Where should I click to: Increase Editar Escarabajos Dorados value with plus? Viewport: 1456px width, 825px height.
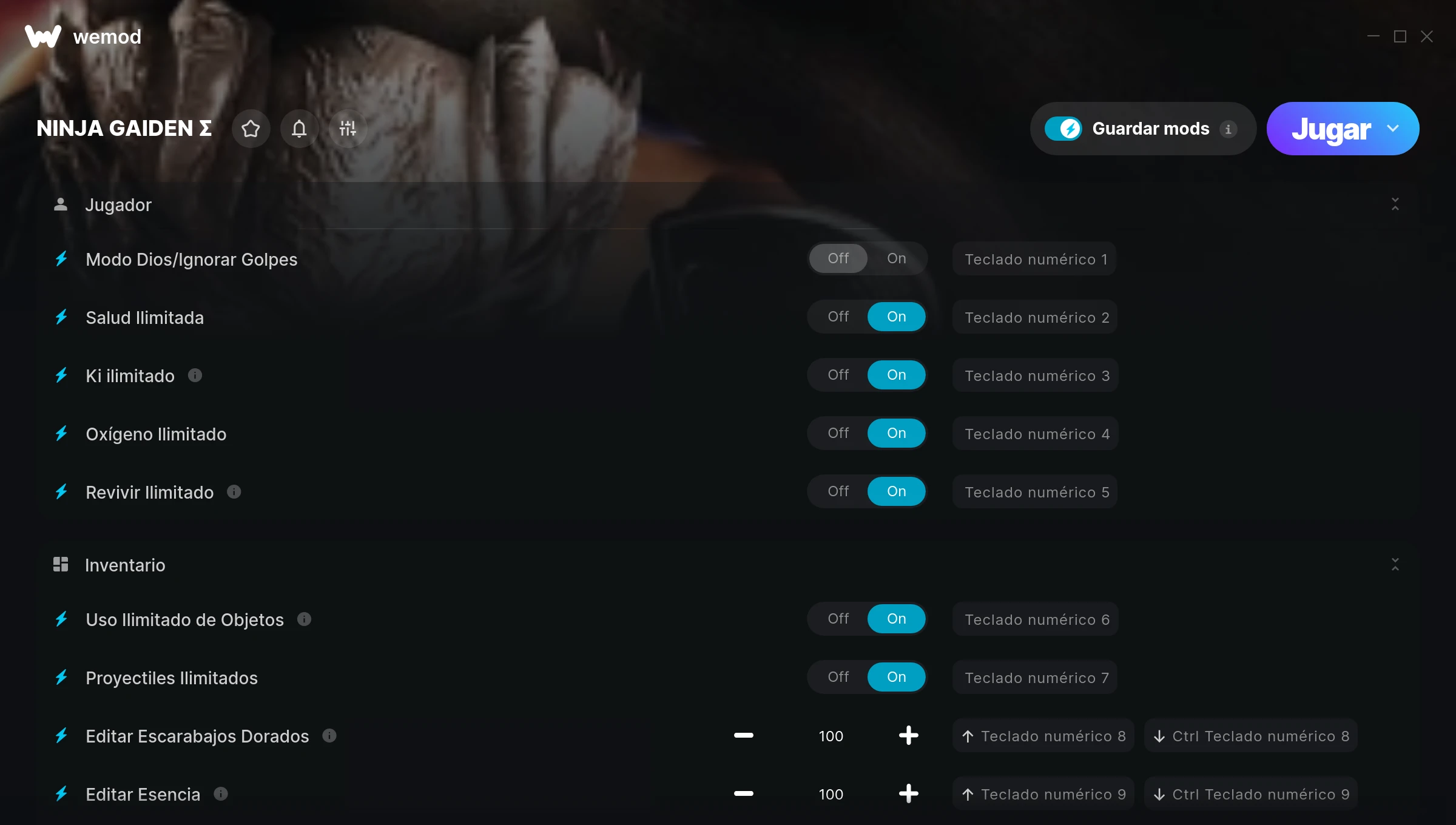point(908,736)
